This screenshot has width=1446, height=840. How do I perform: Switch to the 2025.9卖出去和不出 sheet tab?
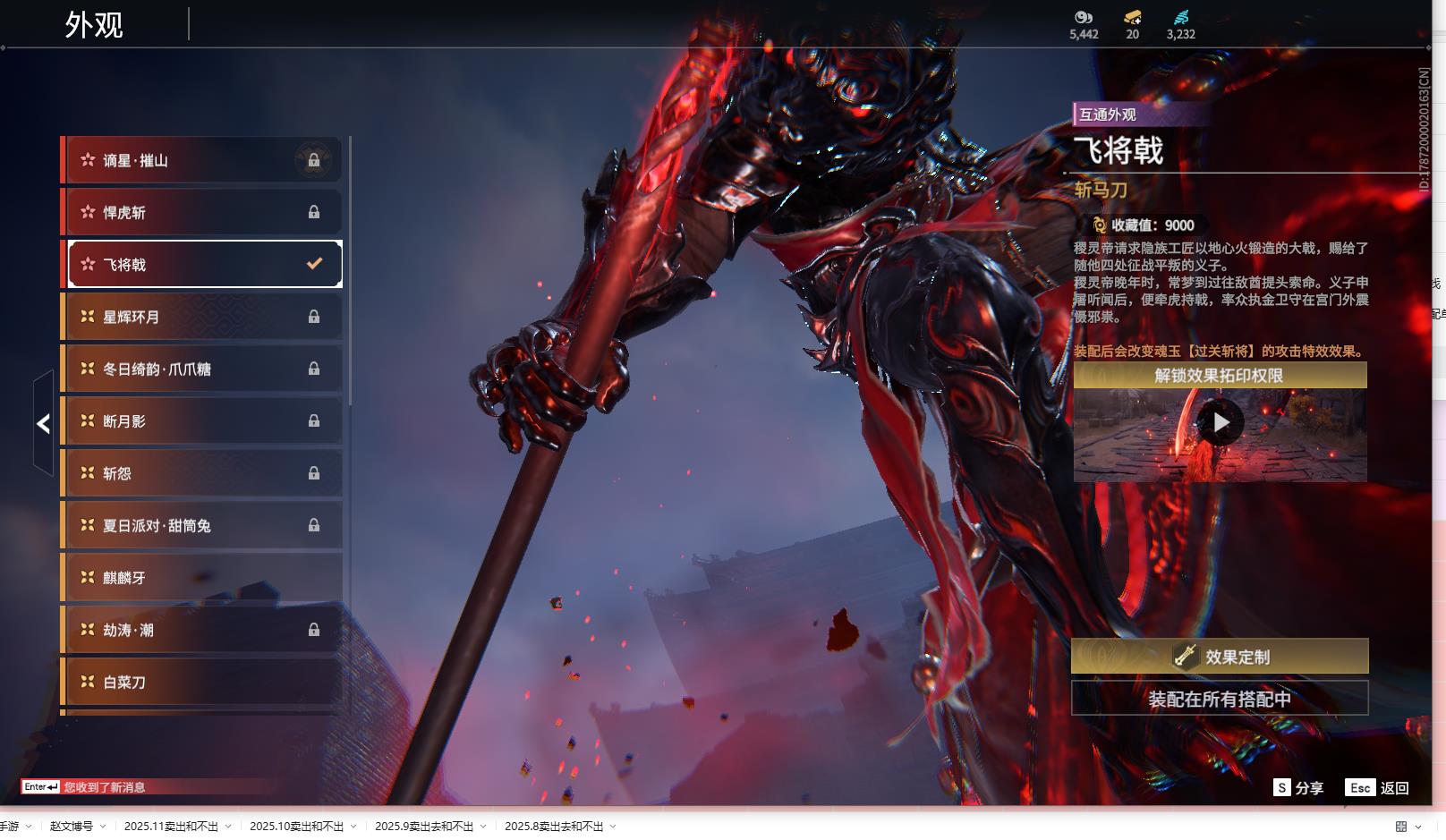[x=423, y=827]
